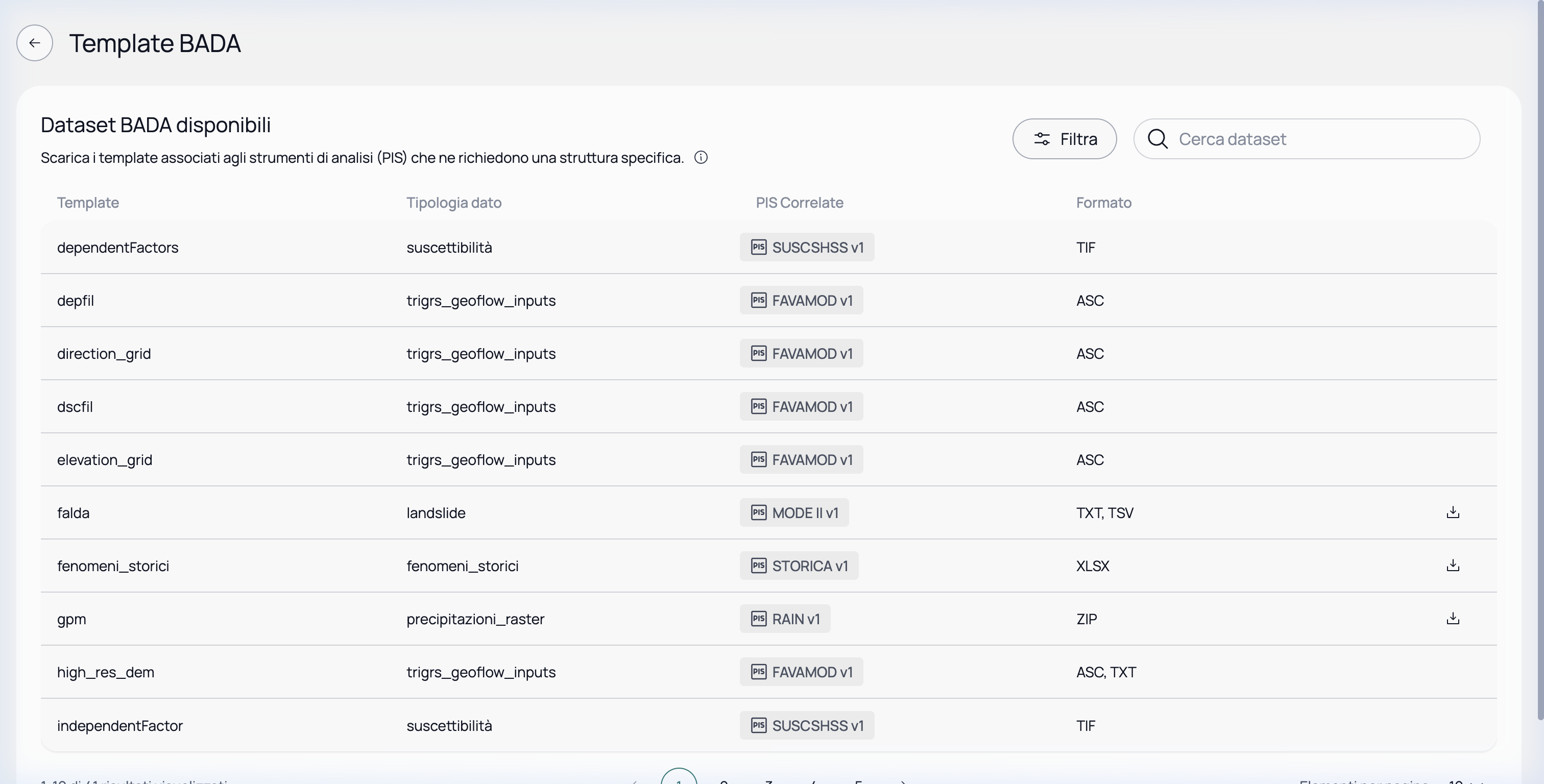This screenshot has height=784, width=1544.
Task: Open FAVAMOD v1 badge in depfil row
Action: [802, 300]
